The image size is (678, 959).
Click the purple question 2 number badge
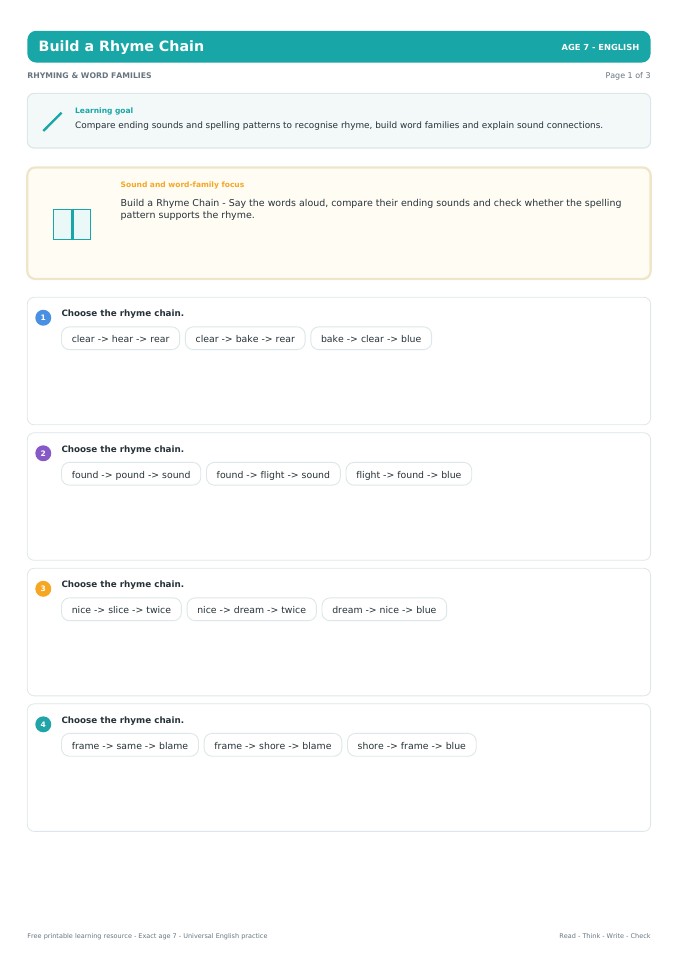pyautogui.click(x=43, y=453)
